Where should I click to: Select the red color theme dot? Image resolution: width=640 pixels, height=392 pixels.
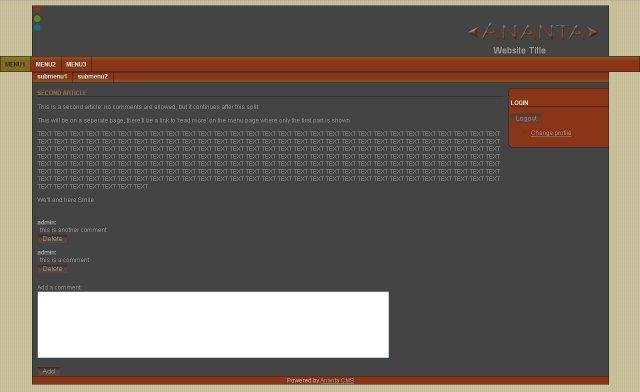coord(37,10)
